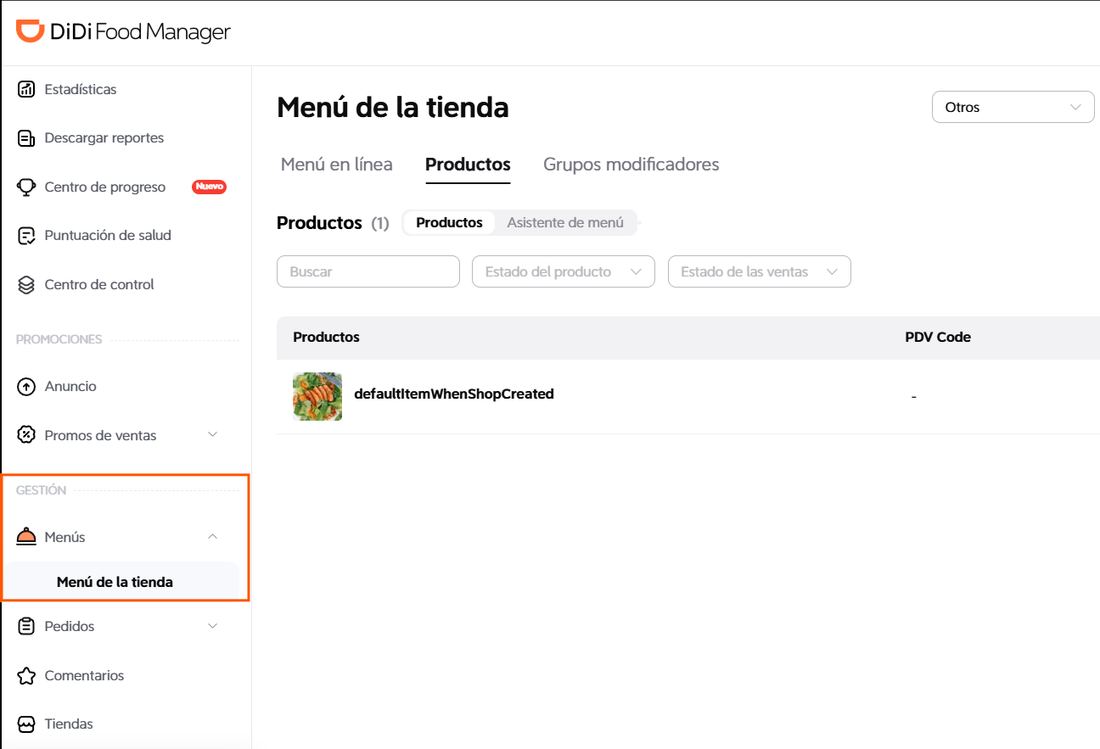The width and height of the screenshot is (1100, 749).
Task: Open the Estadísticas chart icon
Action: (x=26, y=89)
